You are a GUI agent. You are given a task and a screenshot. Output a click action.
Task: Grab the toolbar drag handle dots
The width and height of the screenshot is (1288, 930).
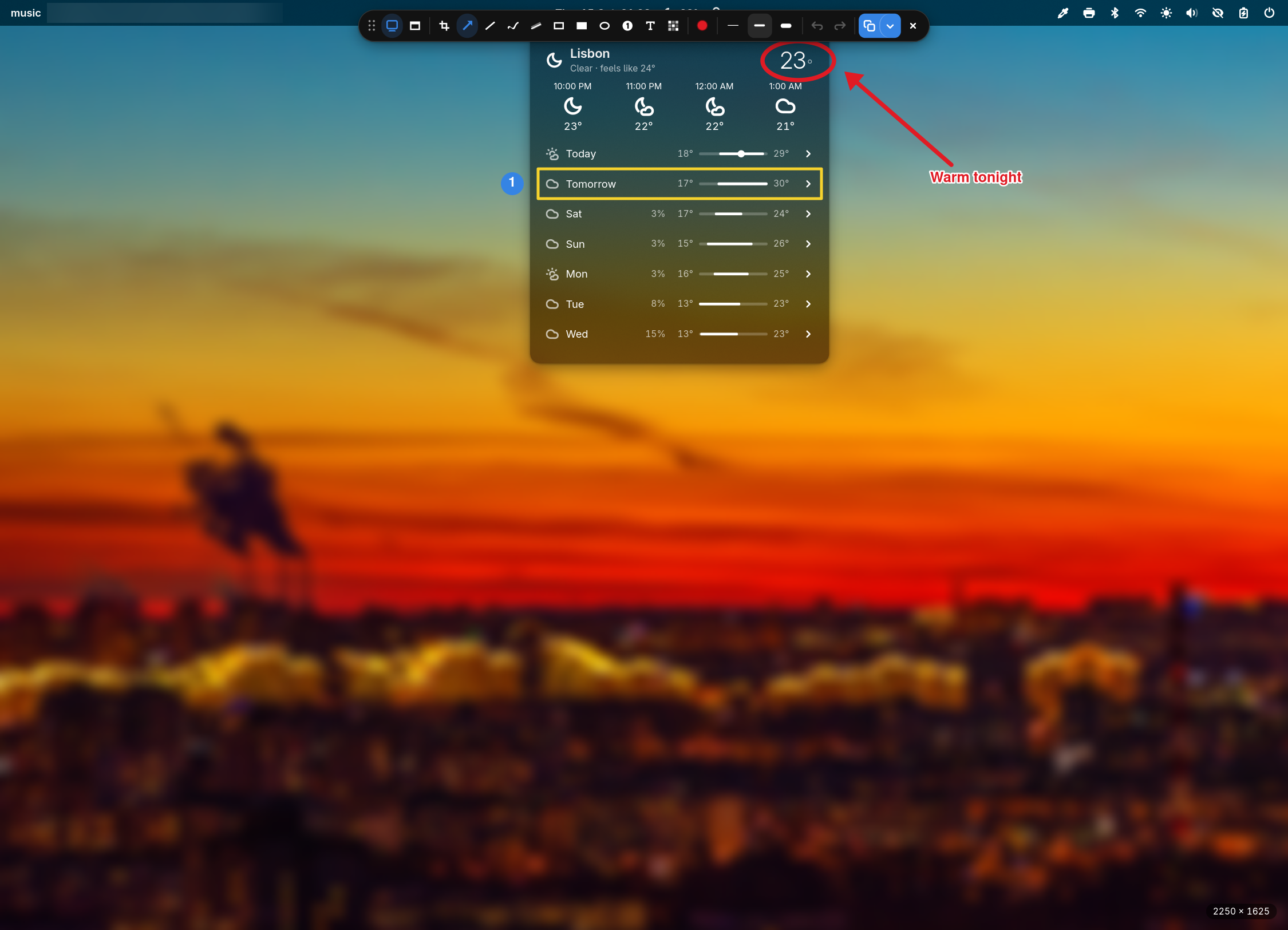[x=372, y=26]
